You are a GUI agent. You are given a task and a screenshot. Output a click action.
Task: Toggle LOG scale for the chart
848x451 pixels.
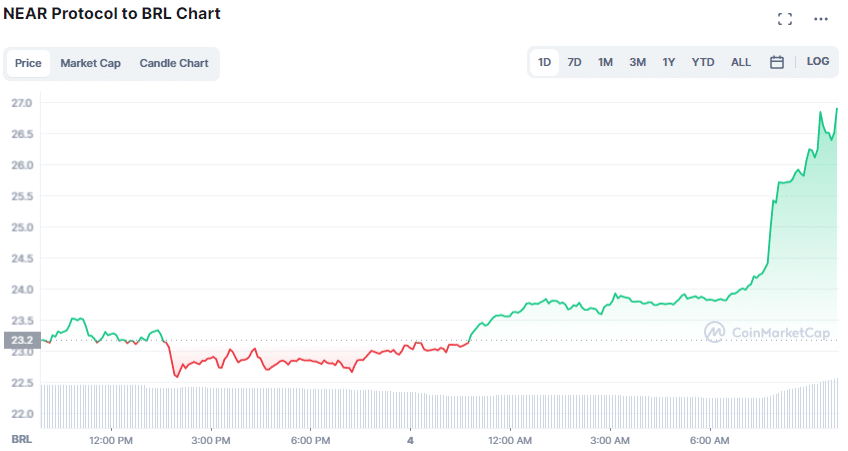(818, 62)
